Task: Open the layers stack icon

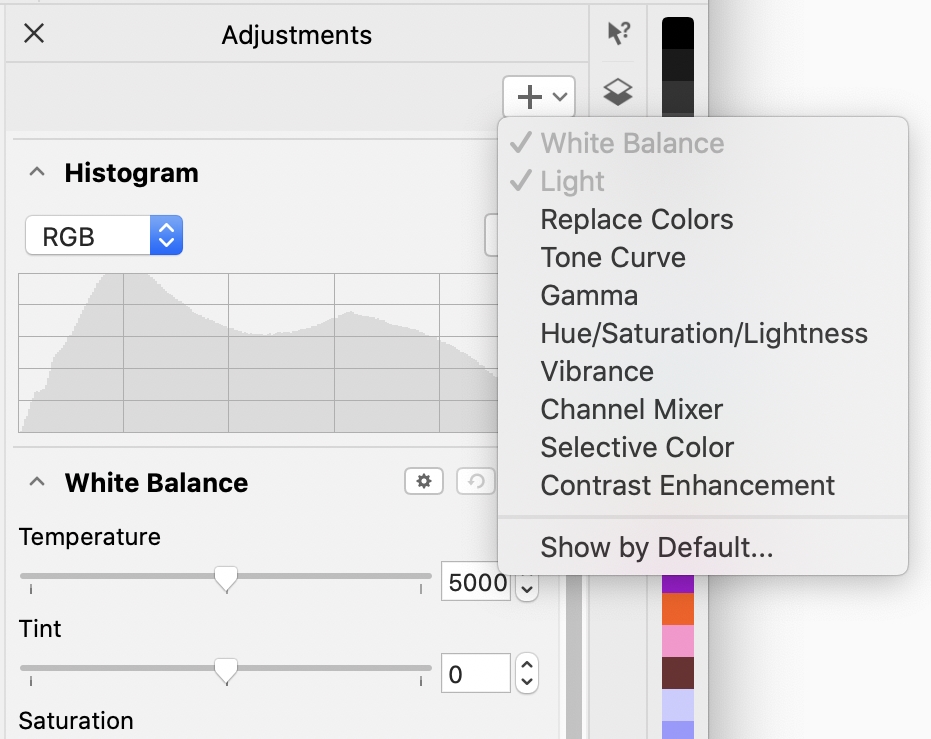Action: 619,93
